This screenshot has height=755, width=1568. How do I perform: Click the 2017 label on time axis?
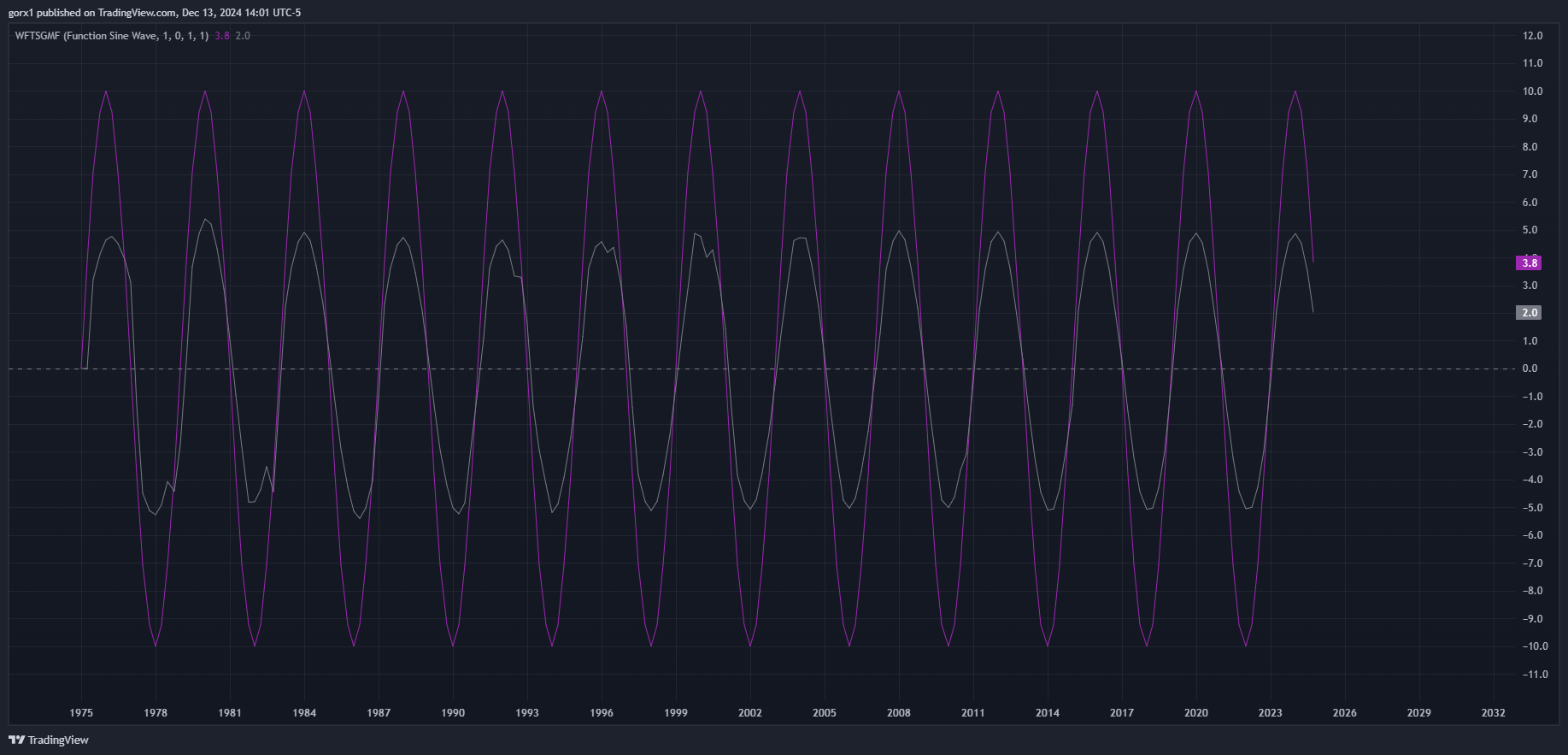pyautogui.click(x=1122, y=713)
